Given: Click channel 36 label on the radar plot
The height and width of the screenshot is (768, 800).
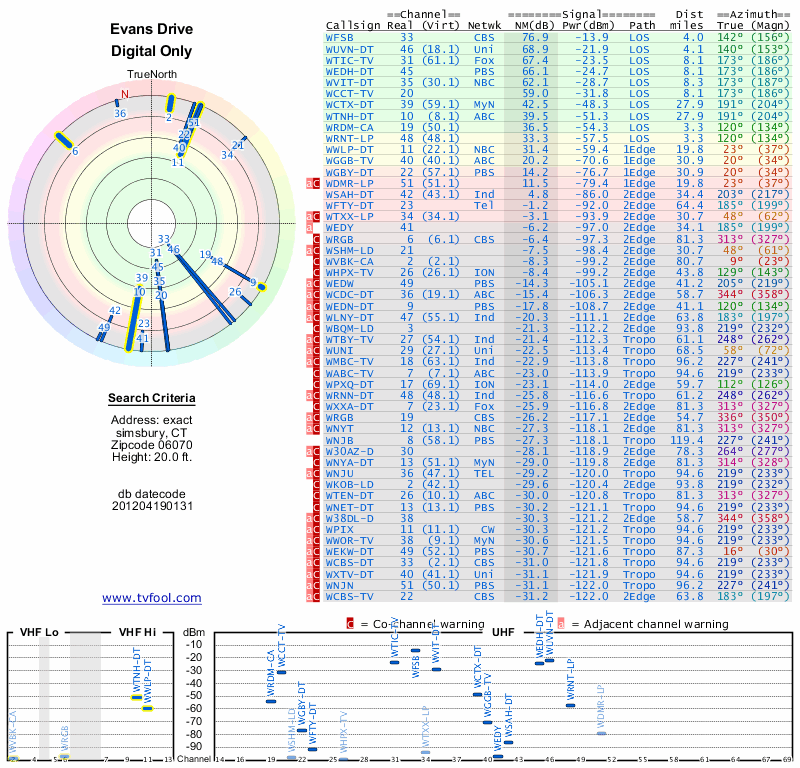Looking at the screenshot, I should click(x=120, y=113).
